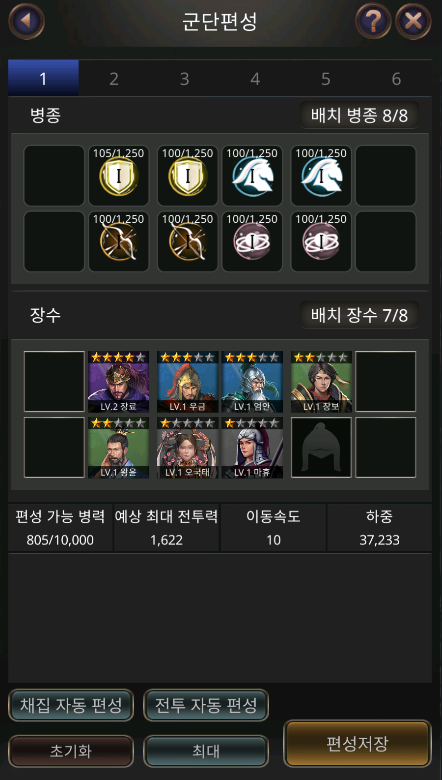The width and height of the screenshot is (442, 780).
Task: Save formation with 편성저장 button
Action: coord(357,744)
